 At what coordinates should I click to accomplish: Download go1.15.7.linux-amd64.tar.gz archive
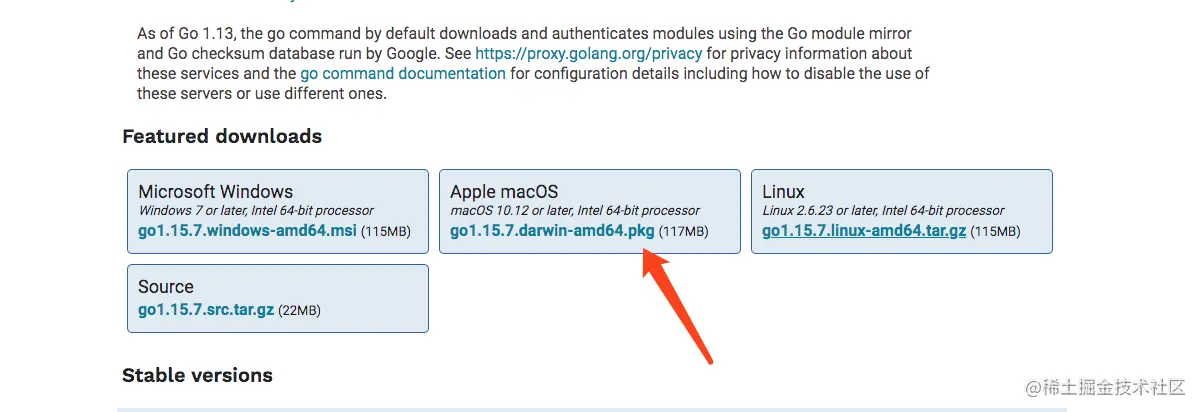pyautogui.click(x=864, y=231)
